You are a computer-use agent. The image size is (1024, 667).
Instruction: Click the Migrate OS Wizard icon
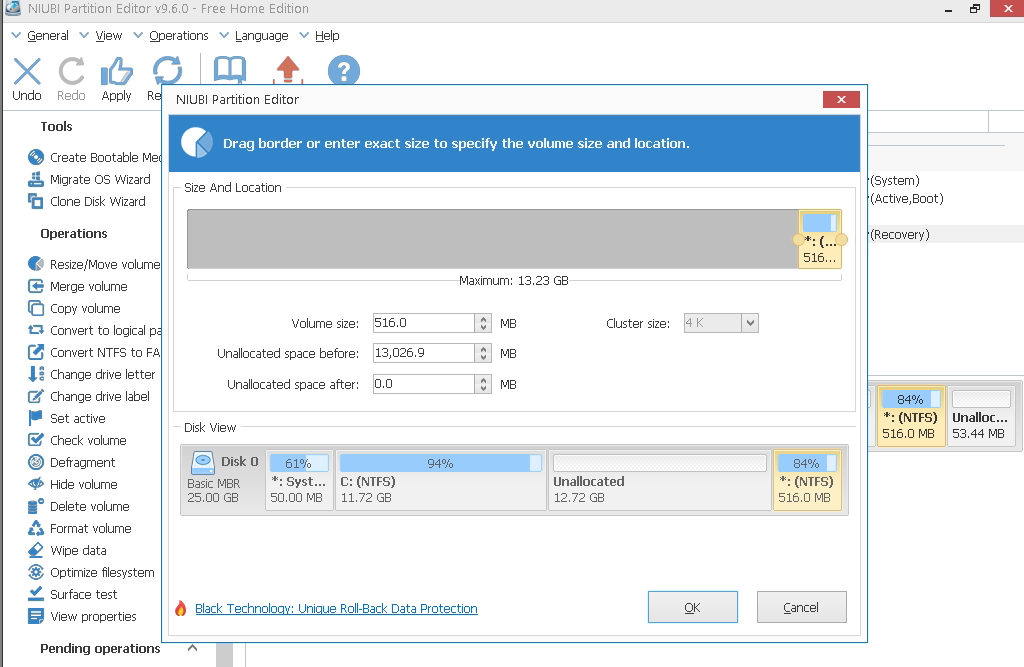pos(35,180)
